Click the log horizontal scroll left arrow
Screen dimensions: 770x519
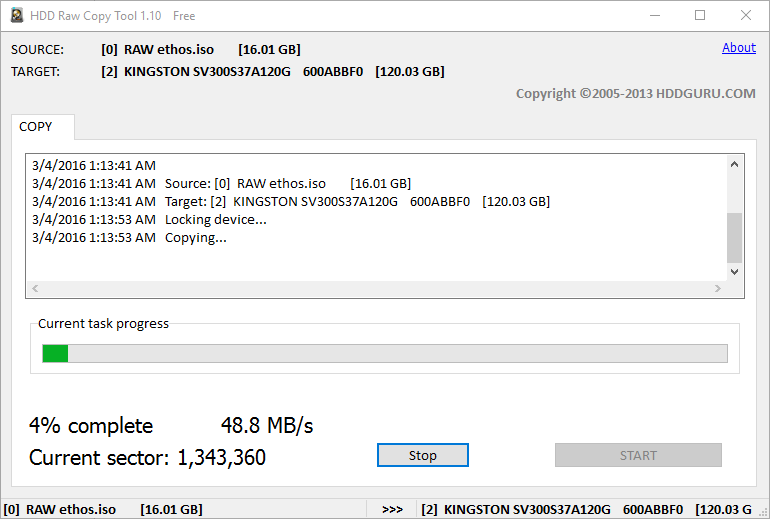(35, 288)
